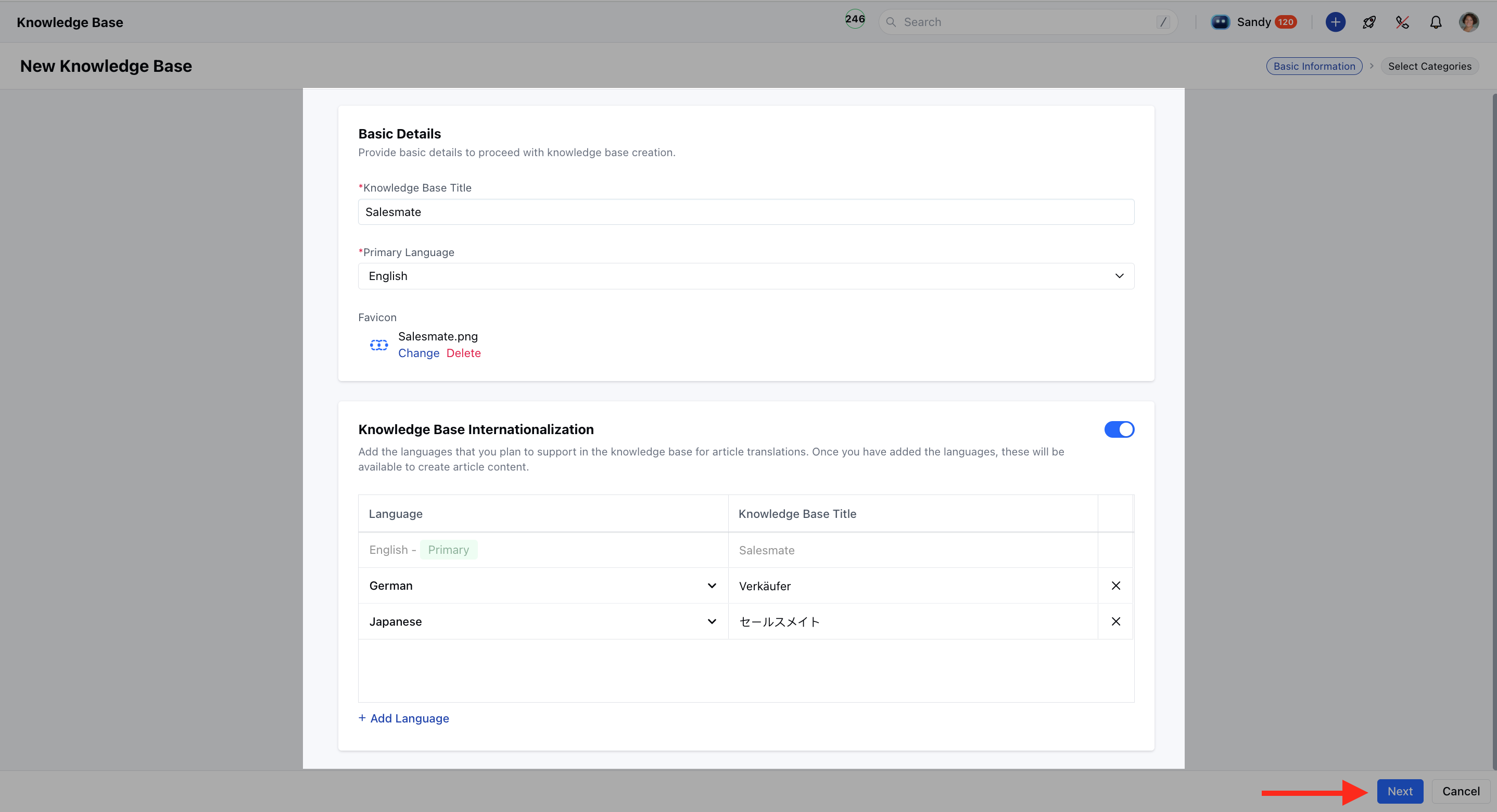1497x812 pixels.
Task: Edit the Japanese title field
Action: point(912,621)
